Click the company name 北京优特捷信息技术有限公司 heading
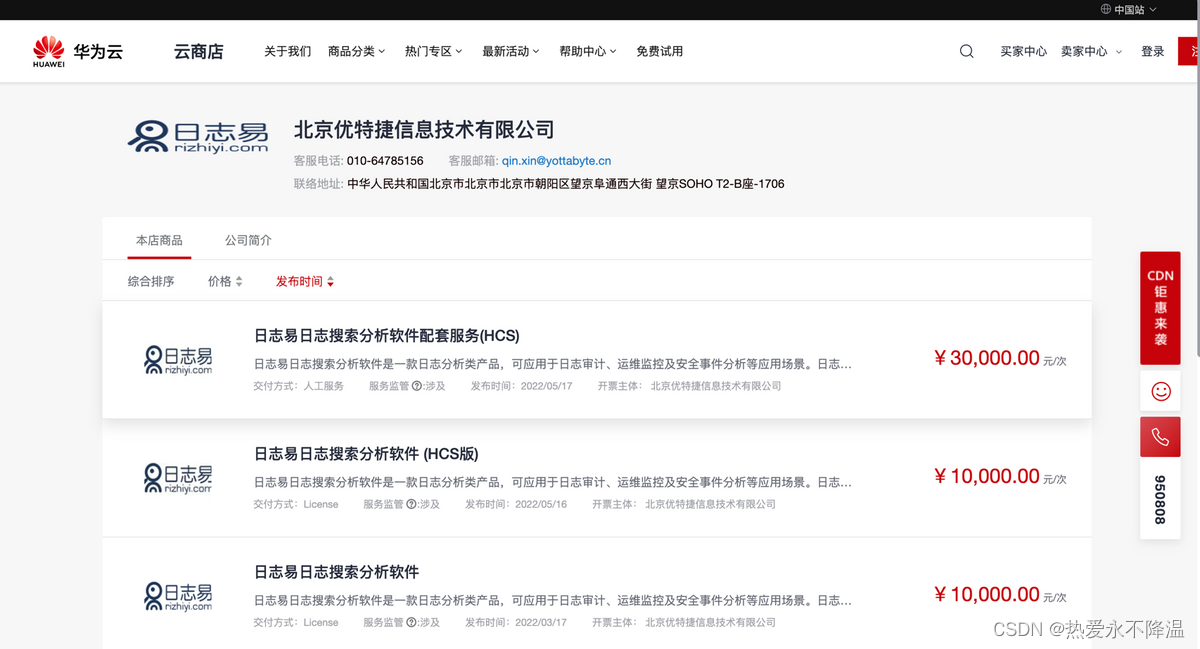 coord(424,130)
